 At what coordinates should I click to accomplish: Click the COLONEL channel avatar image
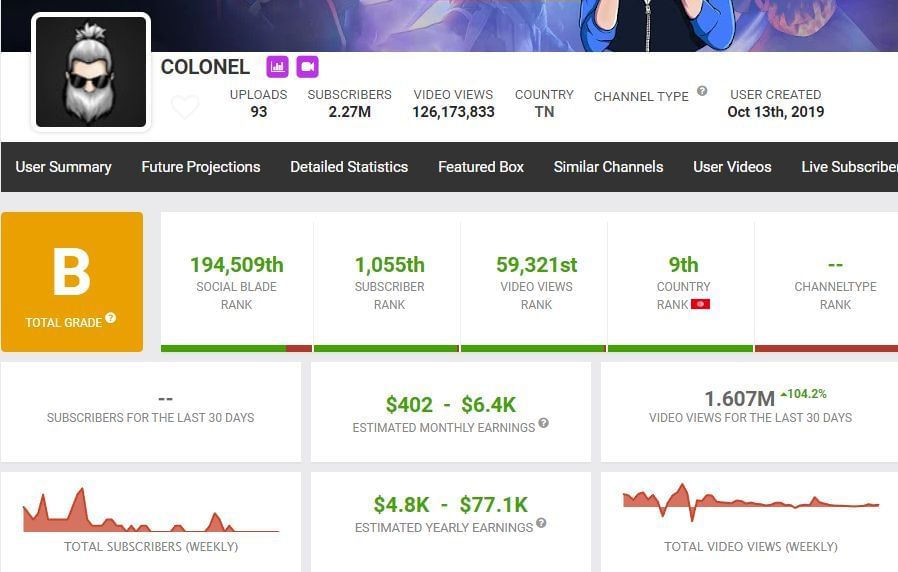coord(91,72)
